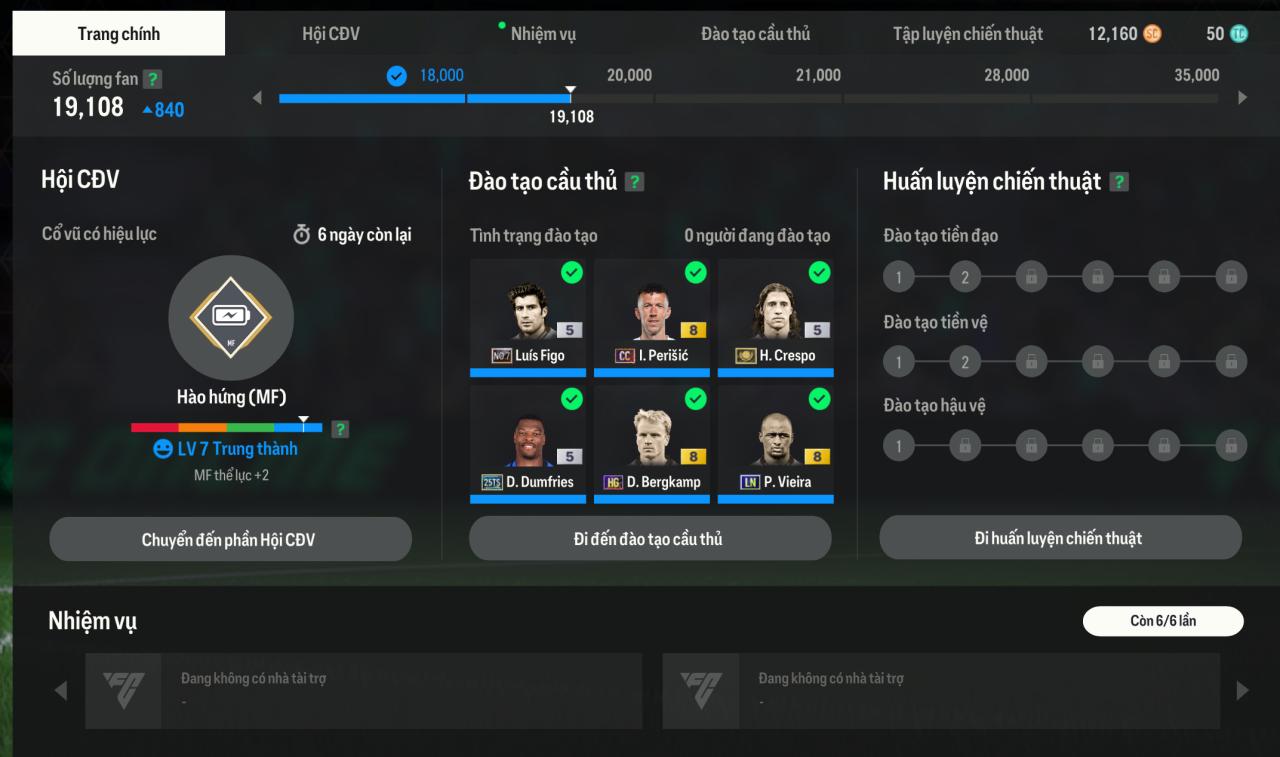Click the Hào hứng (MF) cheer badge icon
This screenshot has width=1280, height=757.
coord(231,317)
